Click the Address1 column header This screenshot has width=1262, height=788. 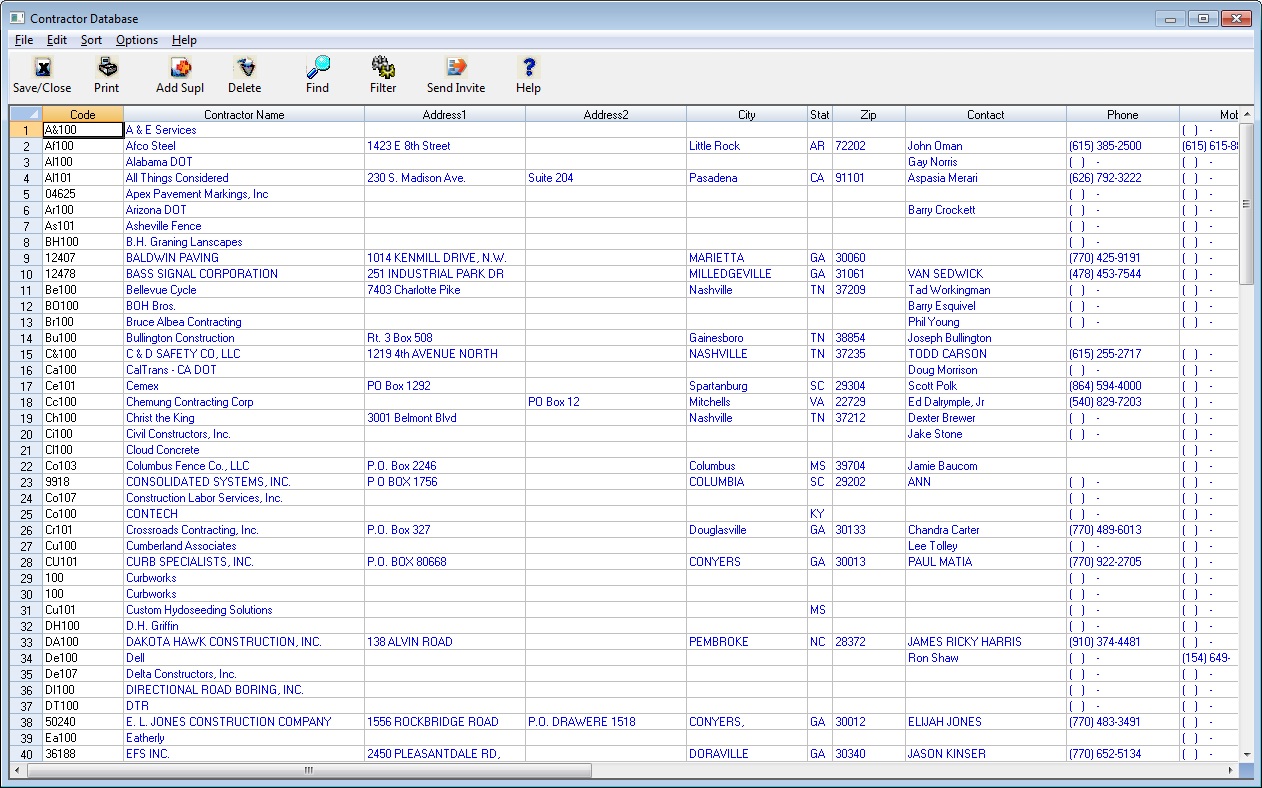445,114
